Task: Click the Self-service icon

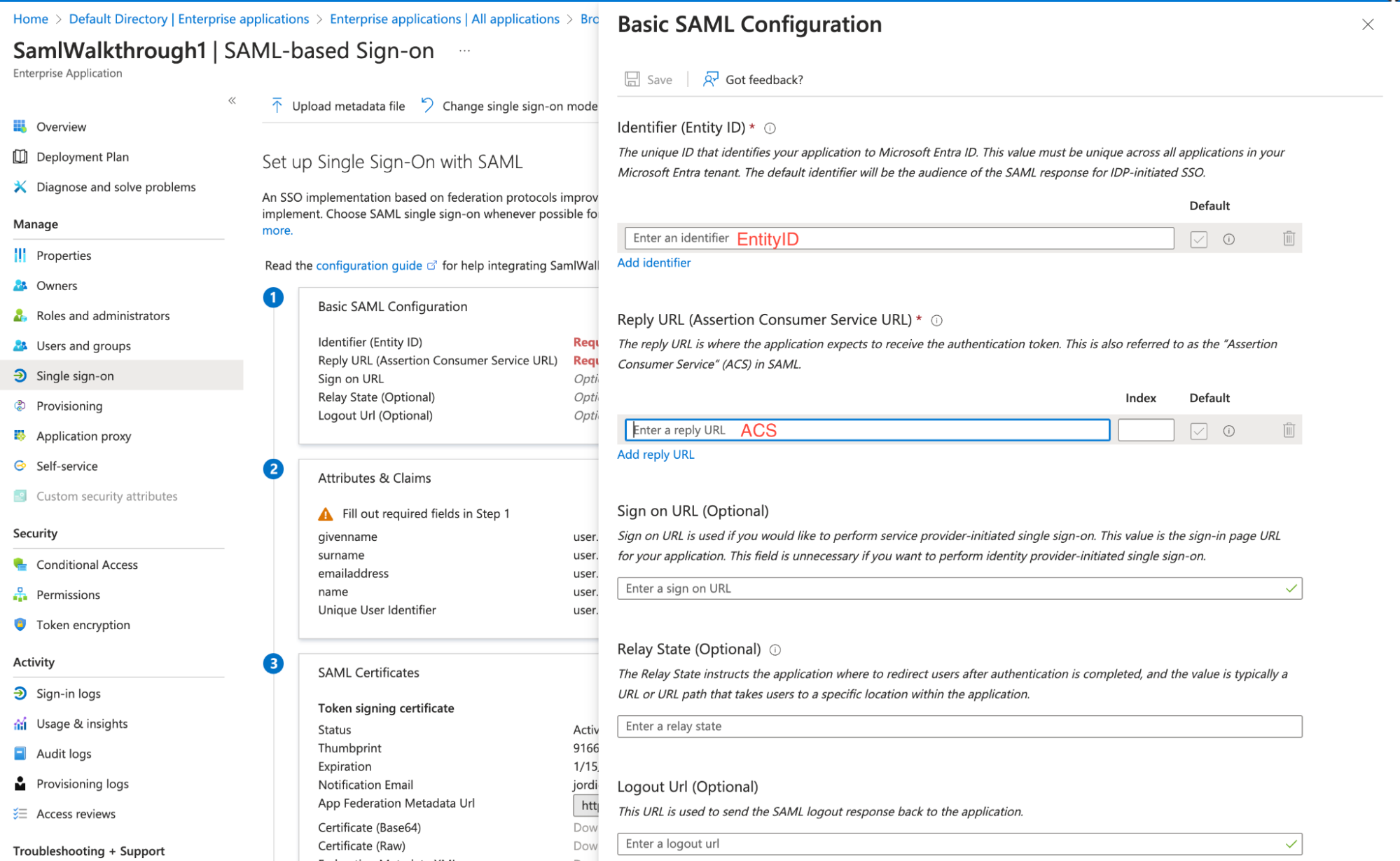Action: click(20, 467)
